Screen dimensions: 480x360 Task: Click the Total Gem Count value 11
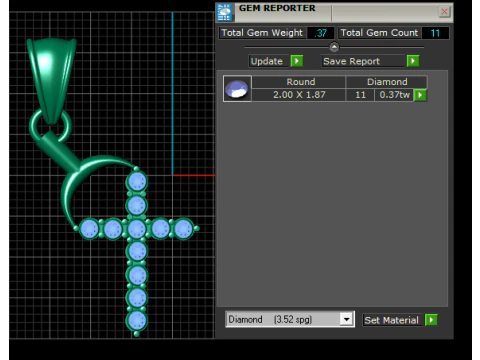click(x=435, y=33)
